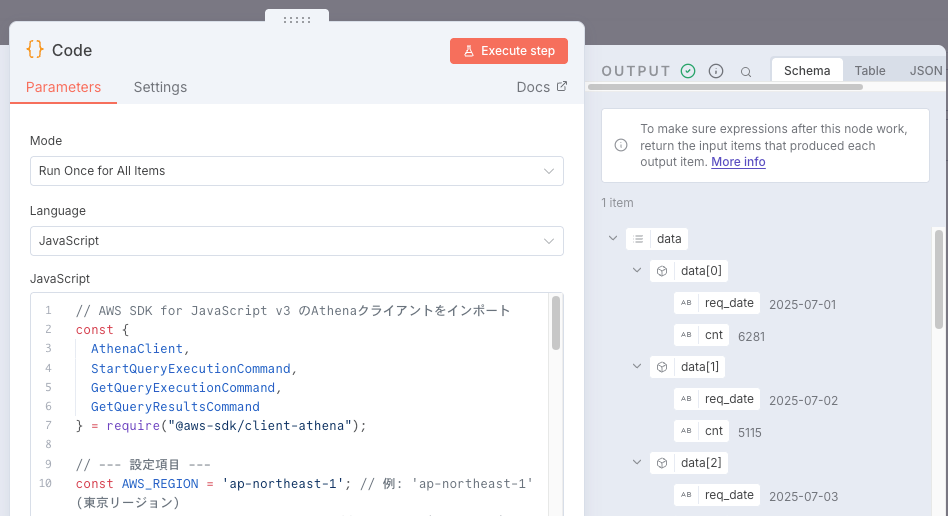Click the Code node curly braces icon
Image resolution: width=948 pixels, height=516 pixels.
(x=35, y=50)
